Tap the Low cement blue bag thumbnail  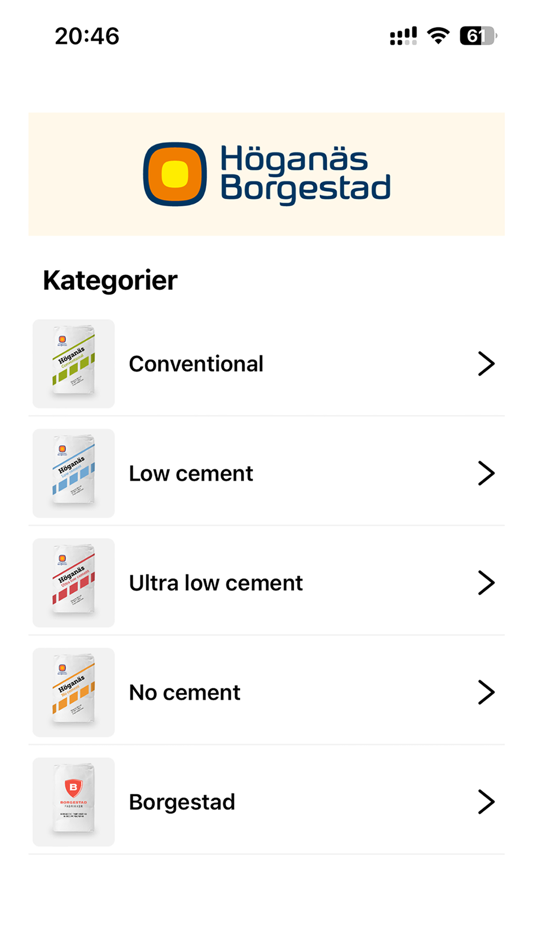click(x=73, y=473)
